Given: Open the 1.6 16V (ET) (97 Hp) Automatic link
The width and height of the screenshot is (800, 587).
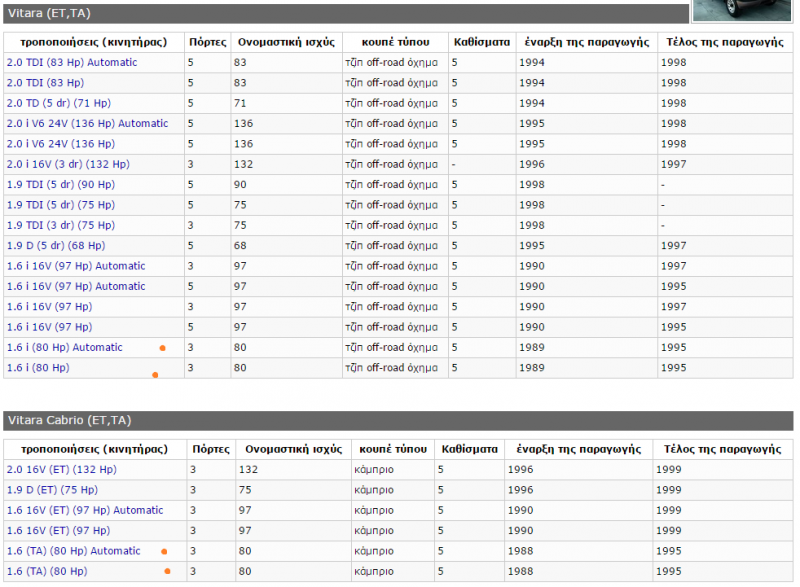Looking at the screenshot, I should click(85, 511).
